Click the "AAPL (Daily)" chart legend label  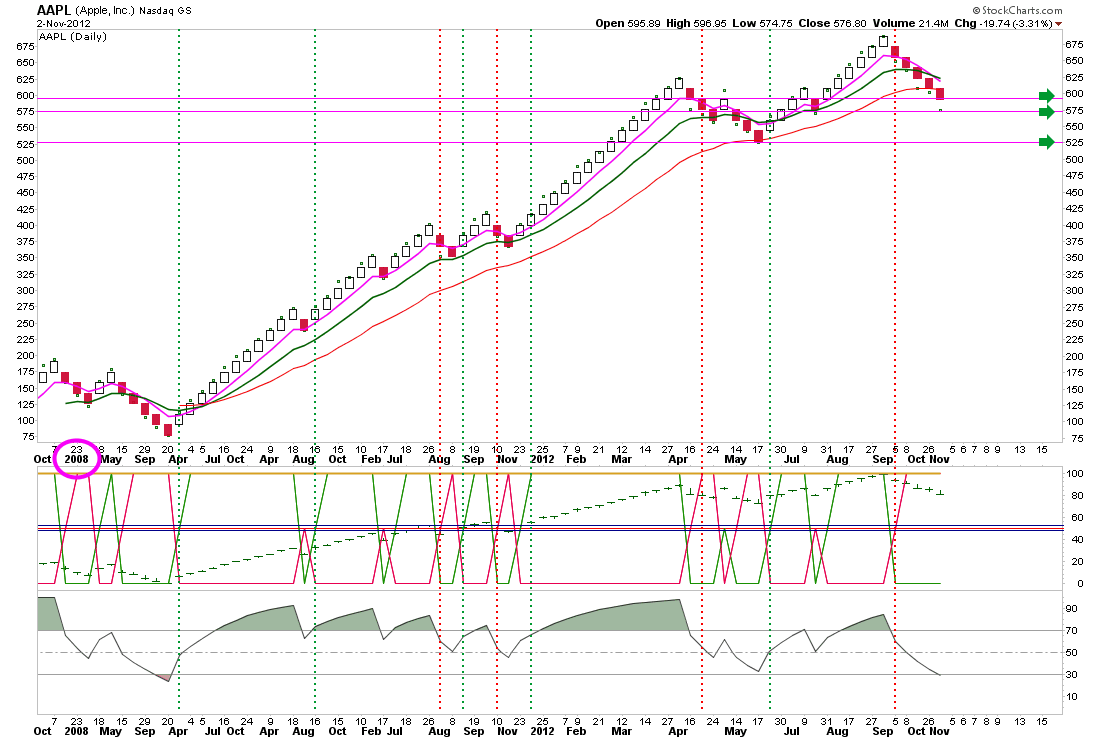(x=73, y=36)
